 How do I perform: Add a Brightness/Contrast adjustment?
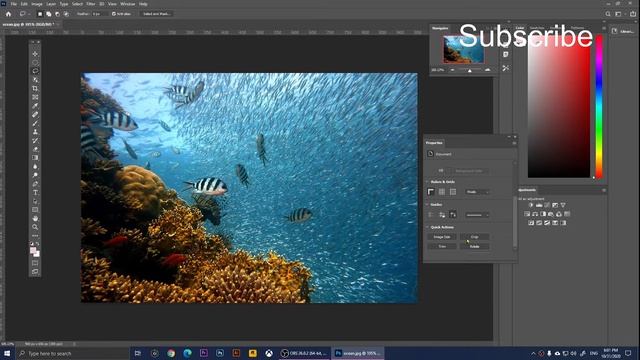[x=531, y=205]
